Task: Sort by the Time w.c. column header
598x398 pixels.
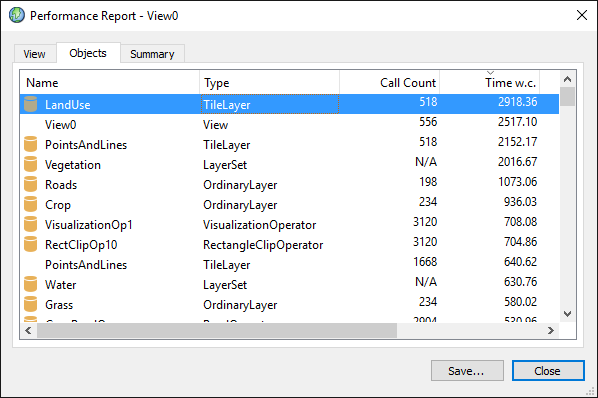Action: tap(490, 82)
